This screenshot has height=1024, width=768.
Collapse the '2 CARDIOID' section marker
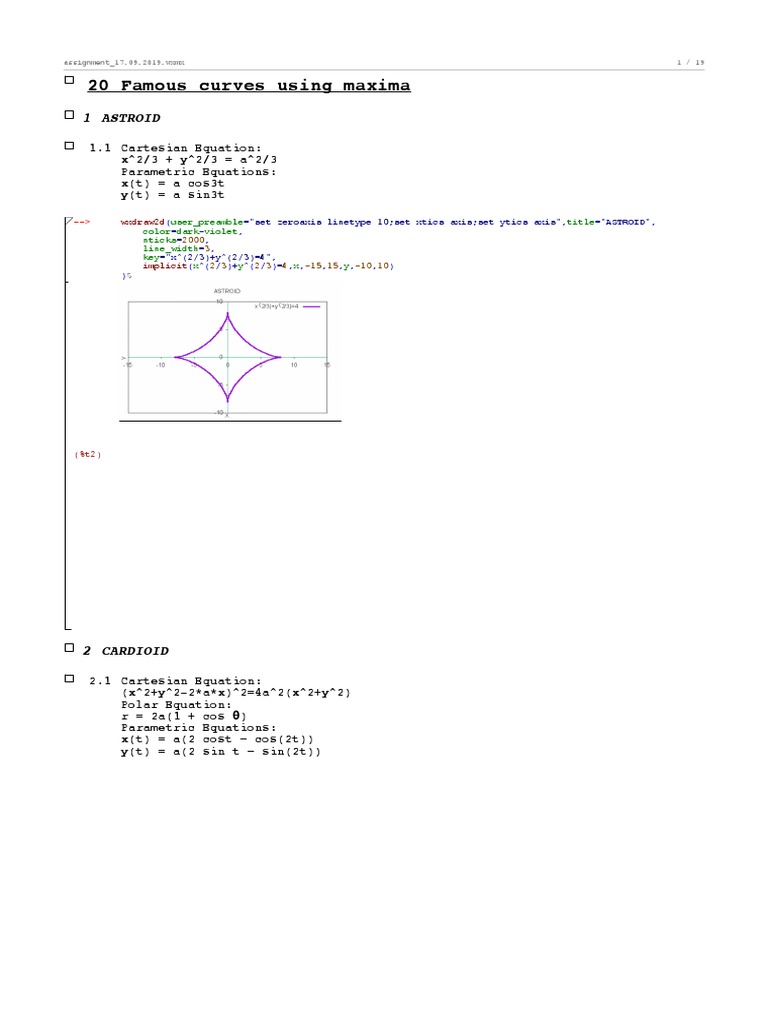69,648
